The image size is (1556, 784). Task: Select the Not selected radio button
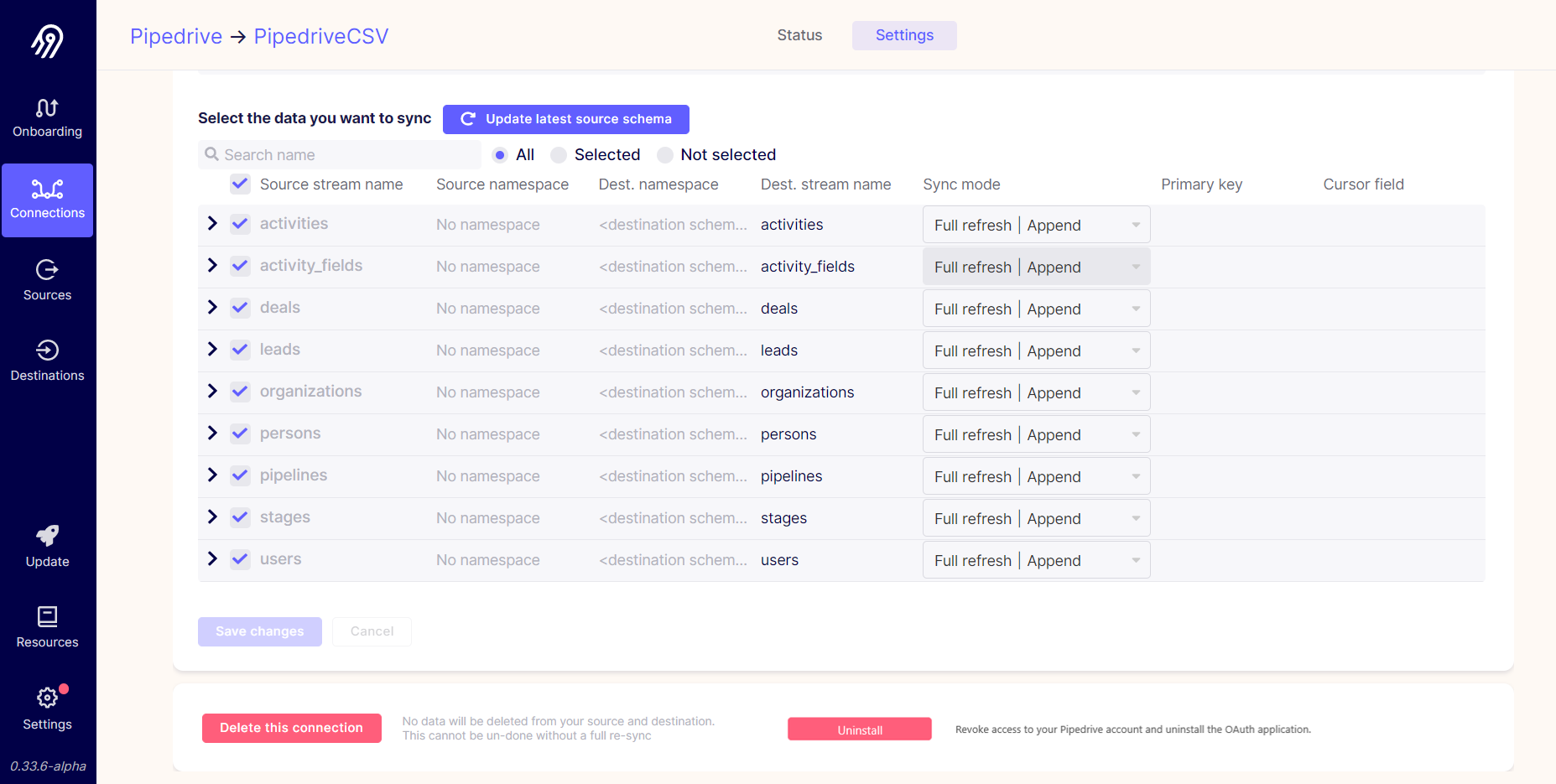coord(665,155)
